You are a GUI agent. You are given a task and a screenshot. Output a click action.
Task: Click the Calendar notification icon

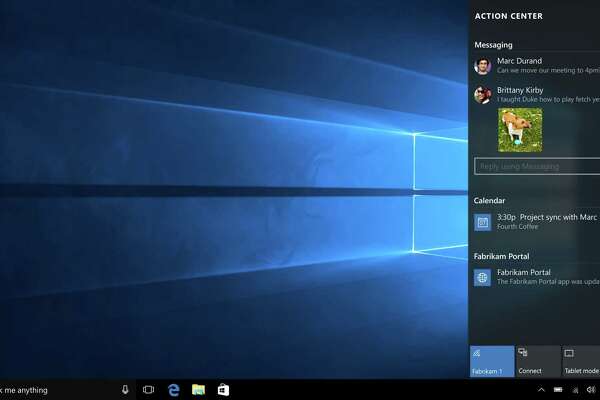[483, 222]
